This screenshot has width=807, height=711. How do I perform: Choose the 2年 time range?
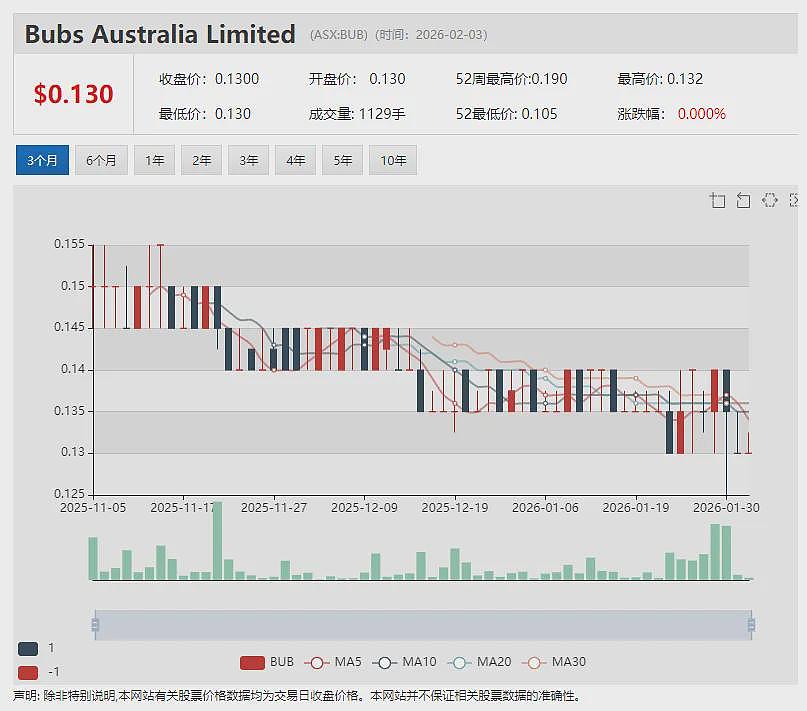(x=201, y=160)
